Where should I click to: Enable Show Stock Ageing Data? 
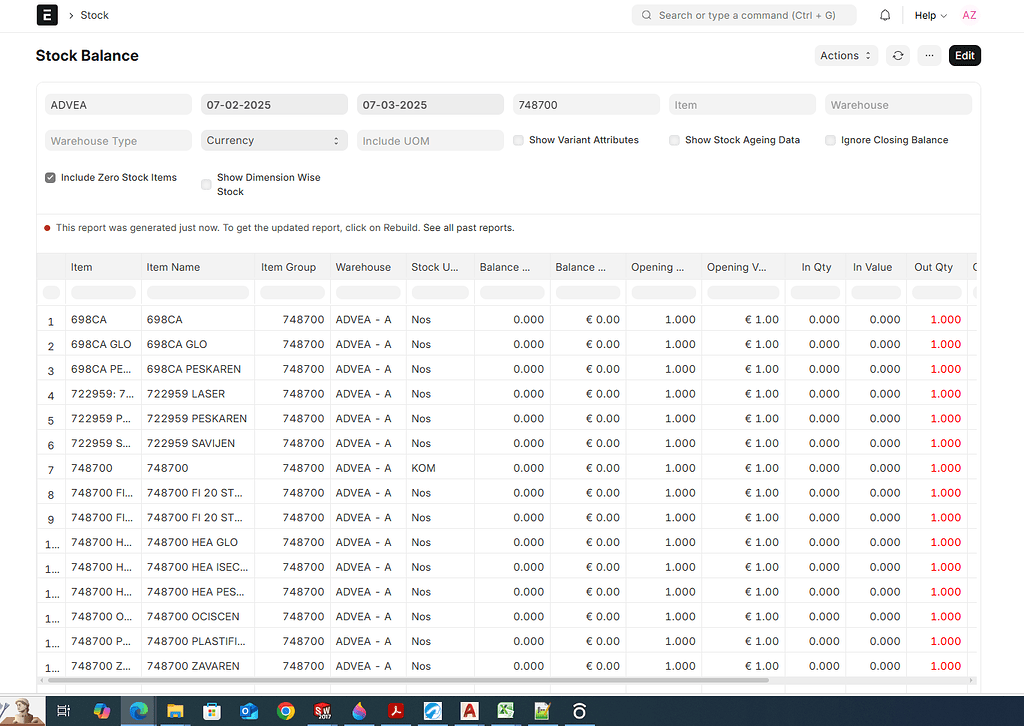(674, 140)
